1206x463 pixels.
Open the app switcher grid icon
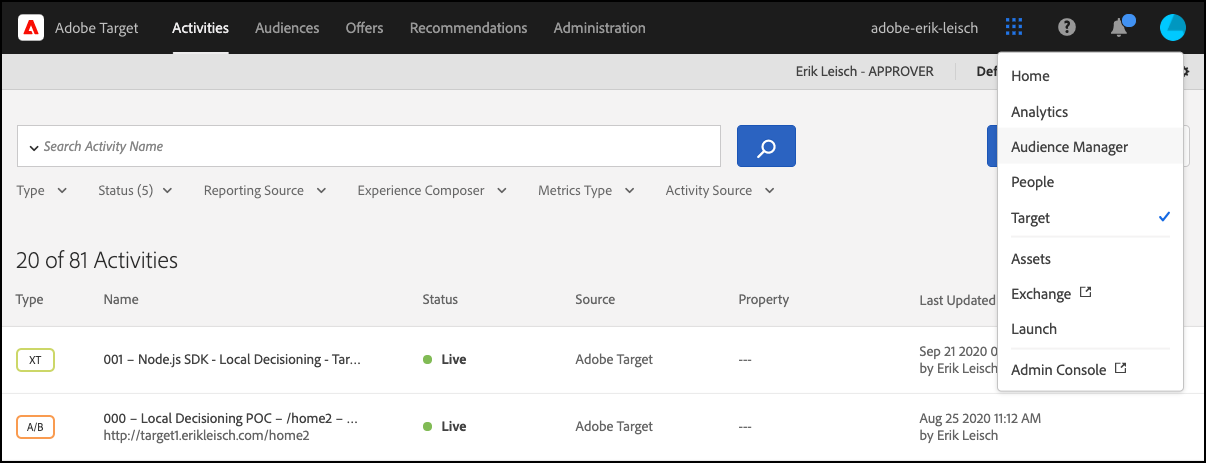[x=1014, y=28]
